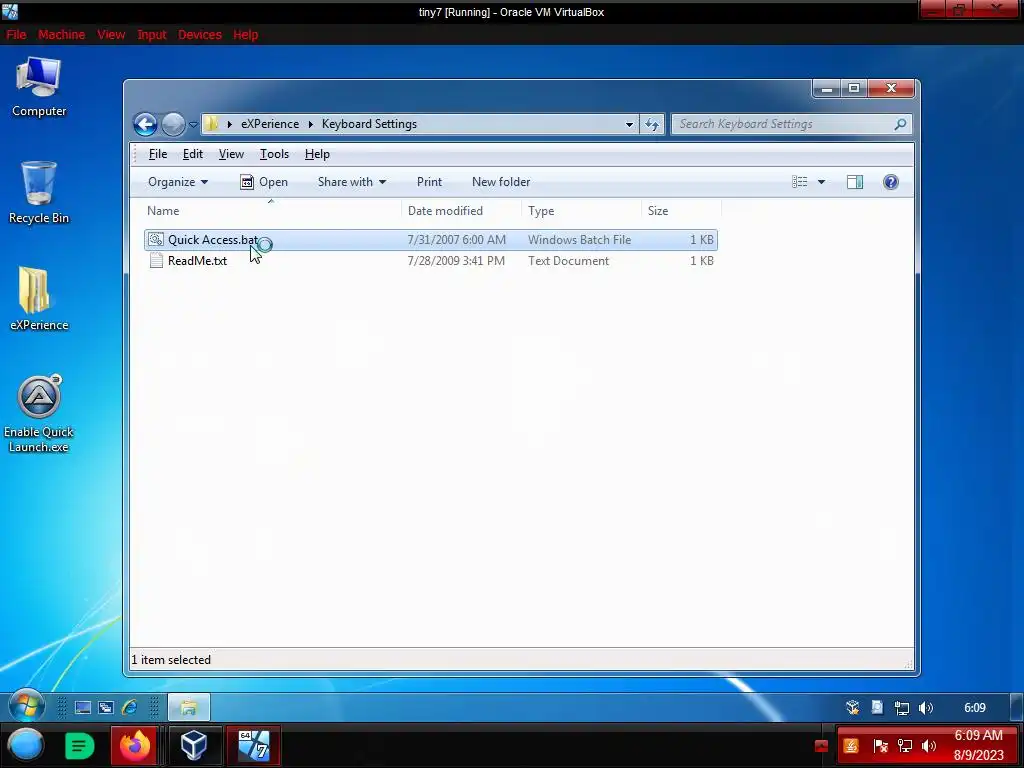Screen dimensions: 1024x768
Task: Click the VirtualBox cube host taskbar icon
Action: tap(194, 745)
